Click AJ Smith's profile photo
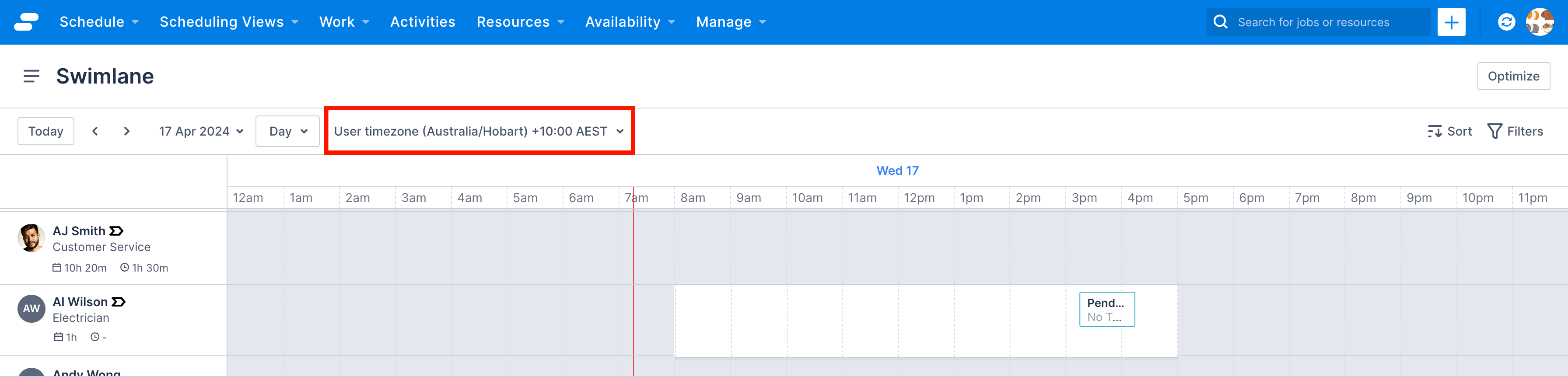 31,238
